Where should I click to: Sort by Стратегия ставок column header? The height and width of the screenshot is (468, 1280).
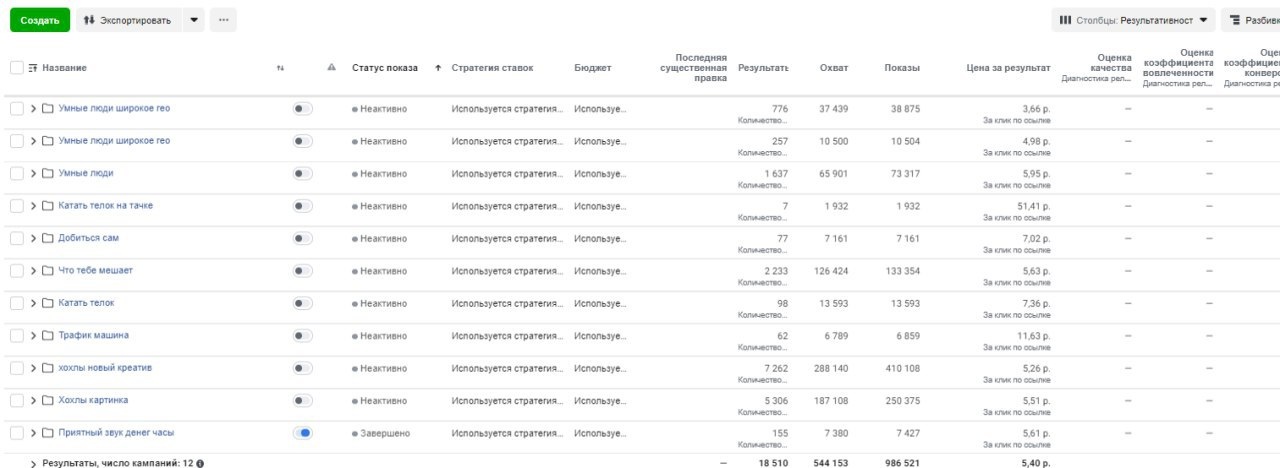(492, 68)
